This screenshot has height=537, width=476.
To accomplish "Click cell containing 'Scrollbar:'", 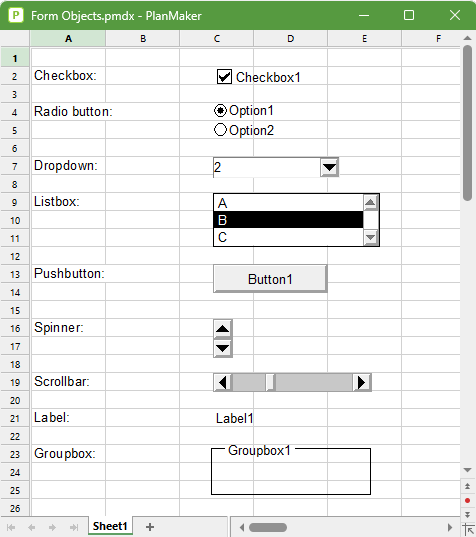I will tap(68, 382).
